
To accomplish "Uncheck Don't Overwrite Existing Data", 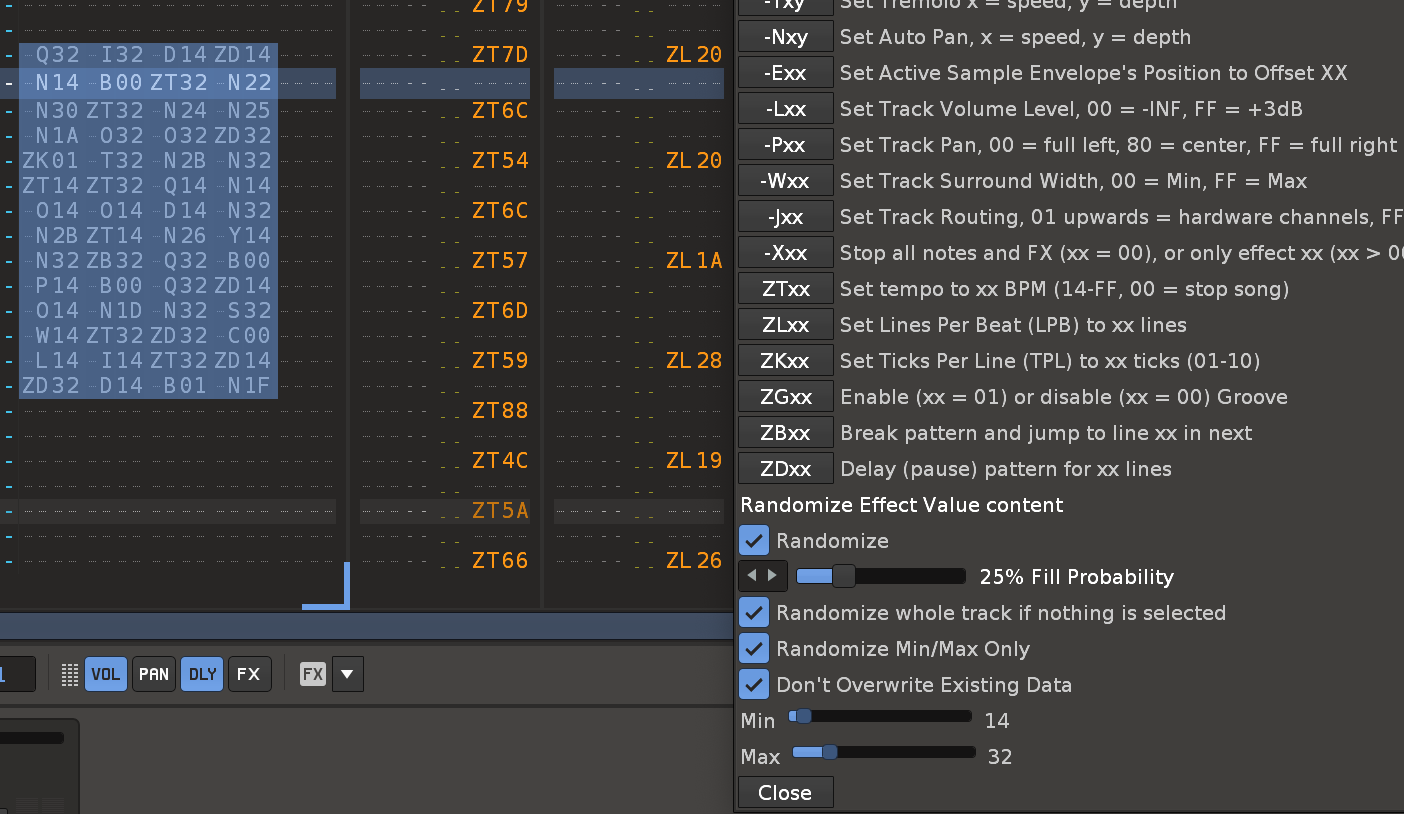I will tap(754, 685).
